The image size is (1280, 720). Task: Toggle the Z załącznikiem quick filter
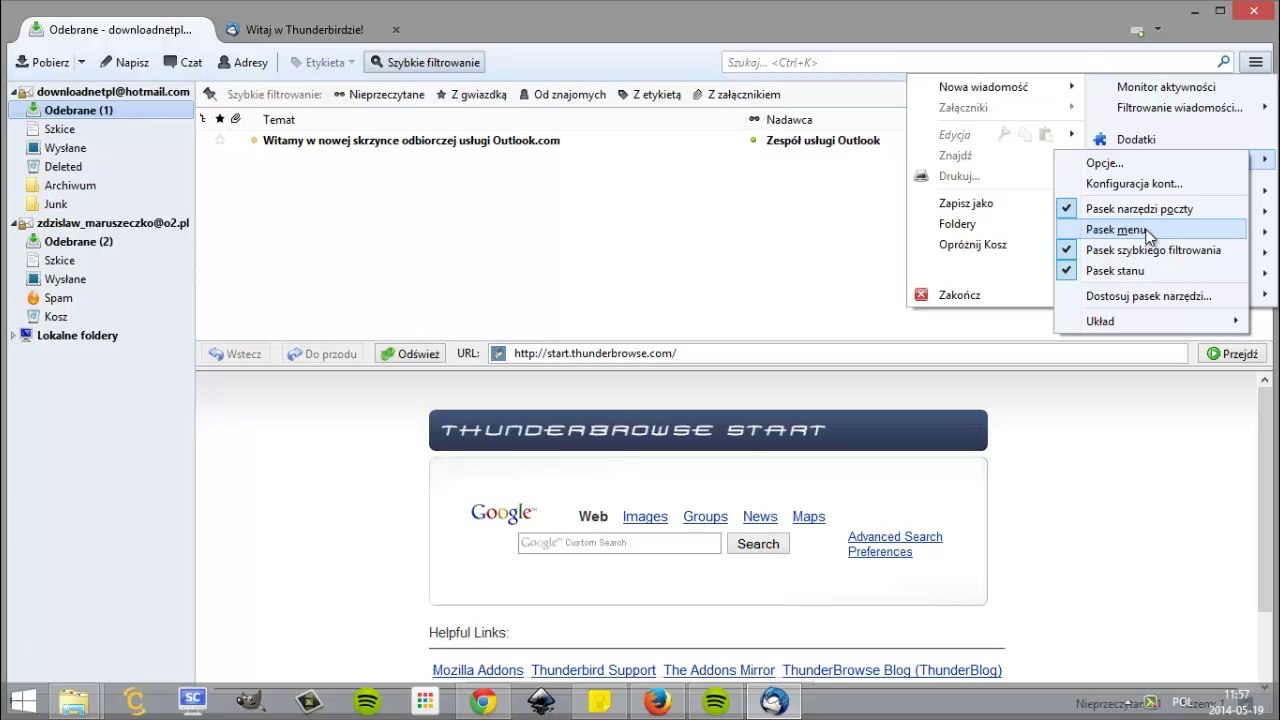736,94
